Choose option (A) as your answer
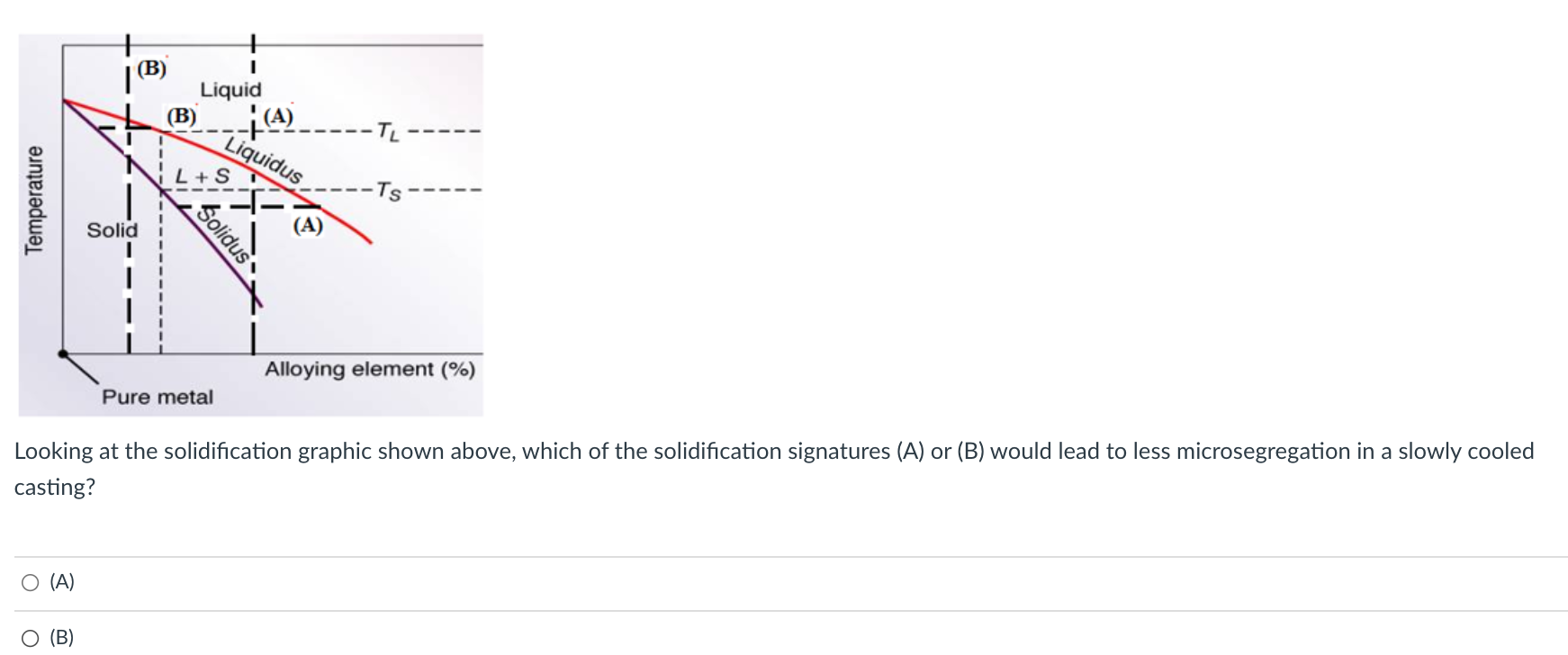Image resolution: width=1568 pixels, height=655 pixels. click(x=61, y=583)
